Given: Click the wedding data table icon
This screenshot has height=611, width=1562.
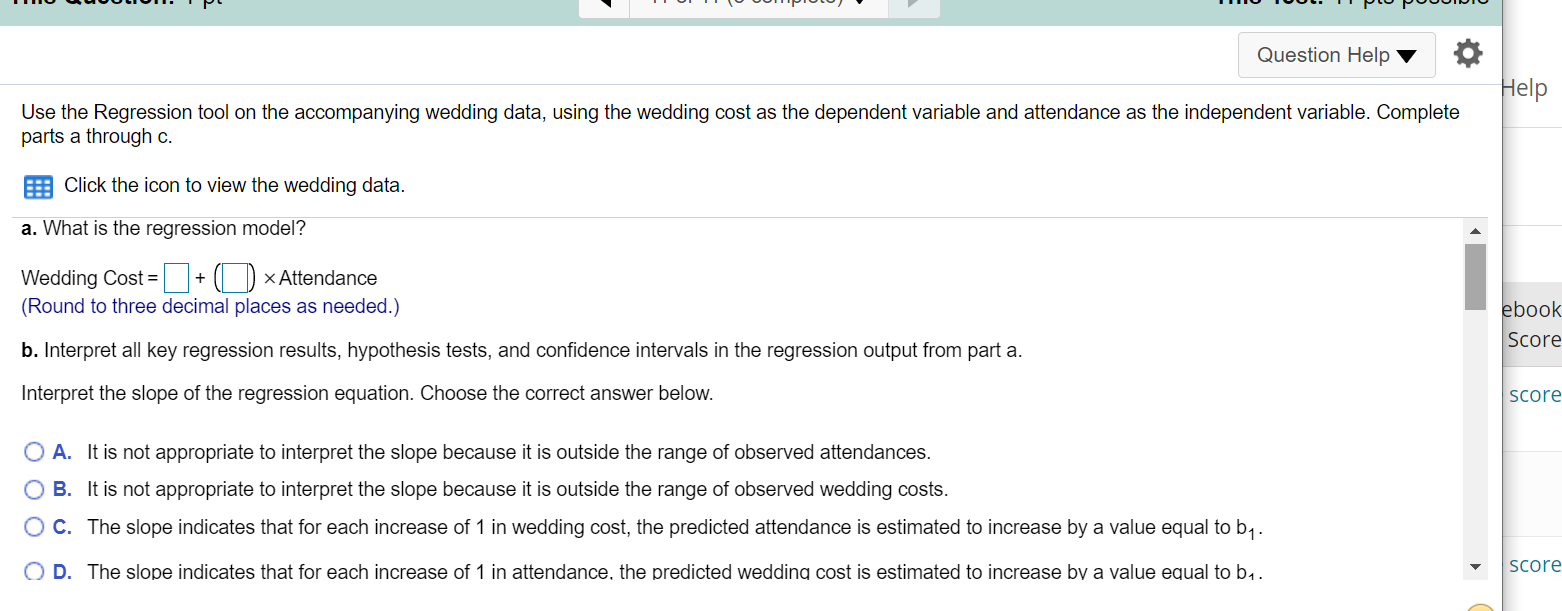Looking at the screenshot, I should point(38,186).
